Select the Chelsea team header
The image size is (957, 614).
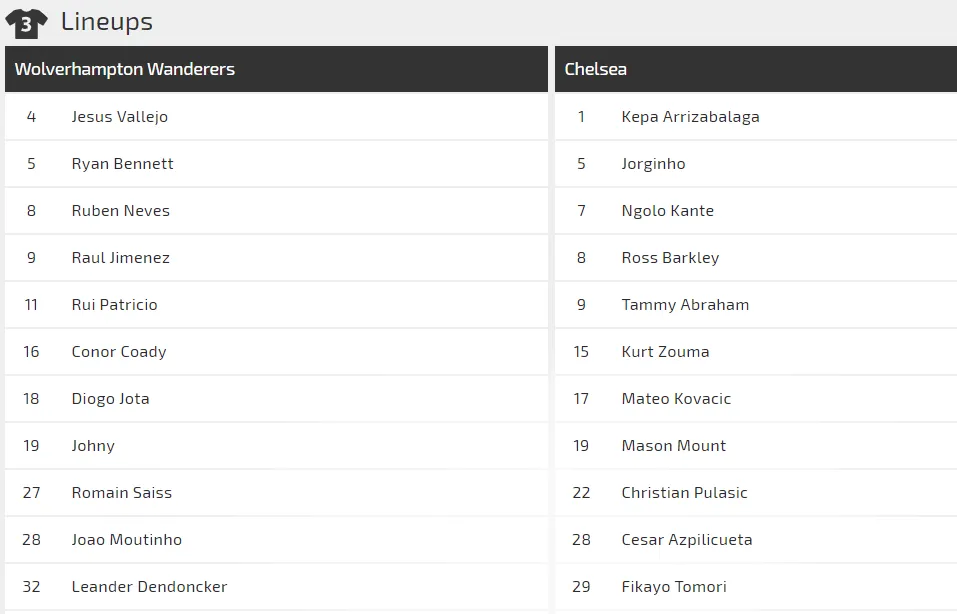tap(596, 69)
